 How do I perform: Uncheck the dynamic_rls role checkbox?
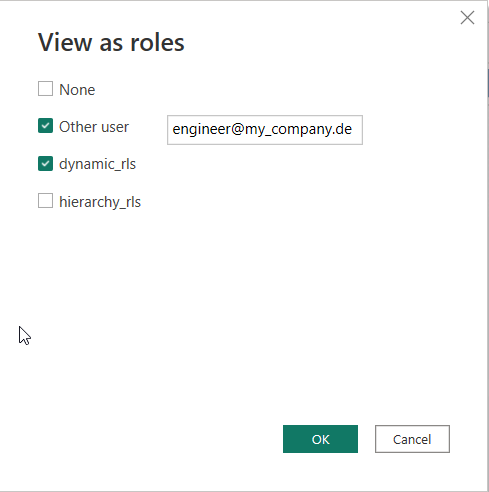[x=45, y=164]
